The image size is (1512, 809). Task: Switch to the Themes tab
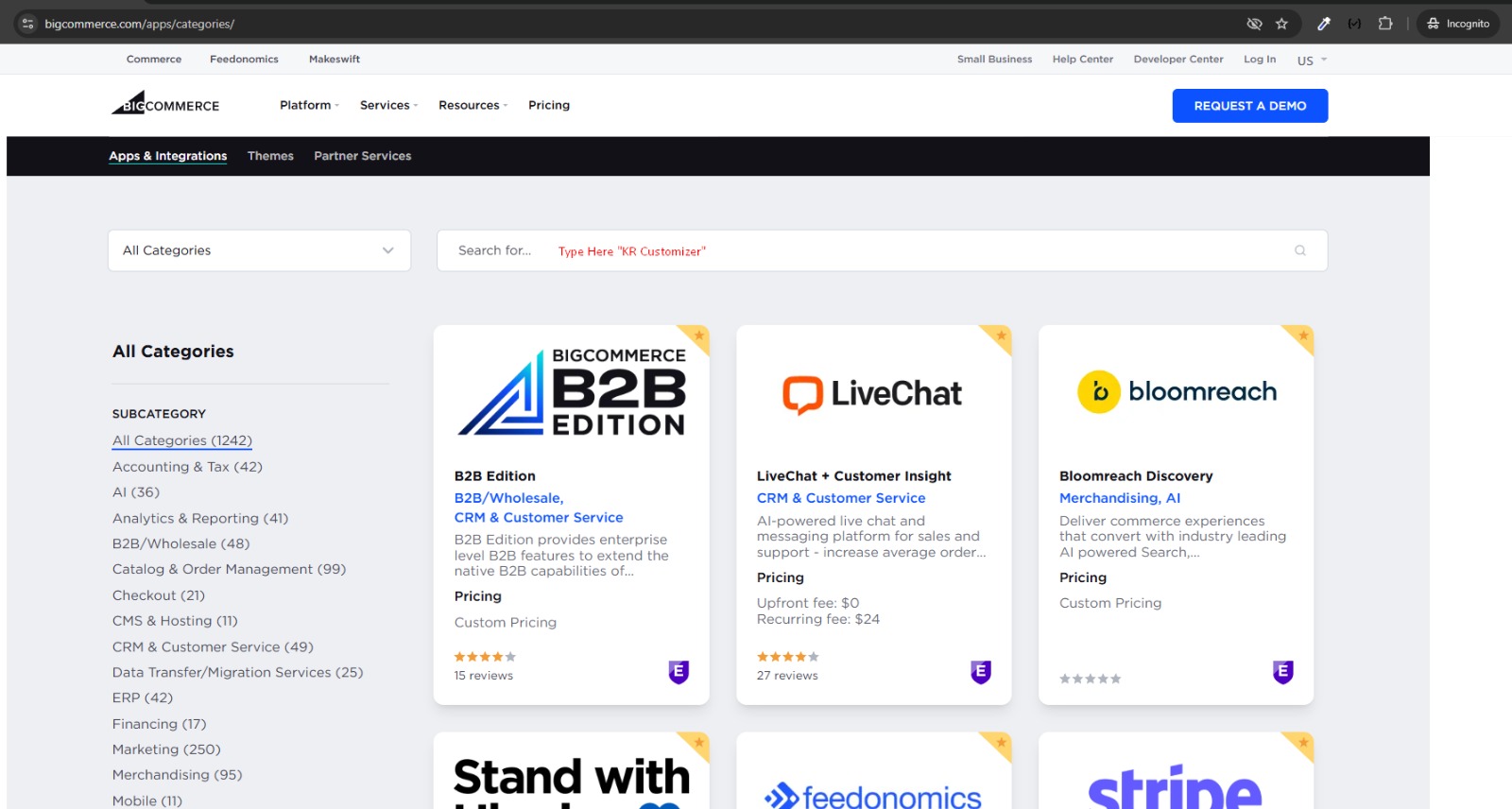pyautogui.click(x=270, y=156)
